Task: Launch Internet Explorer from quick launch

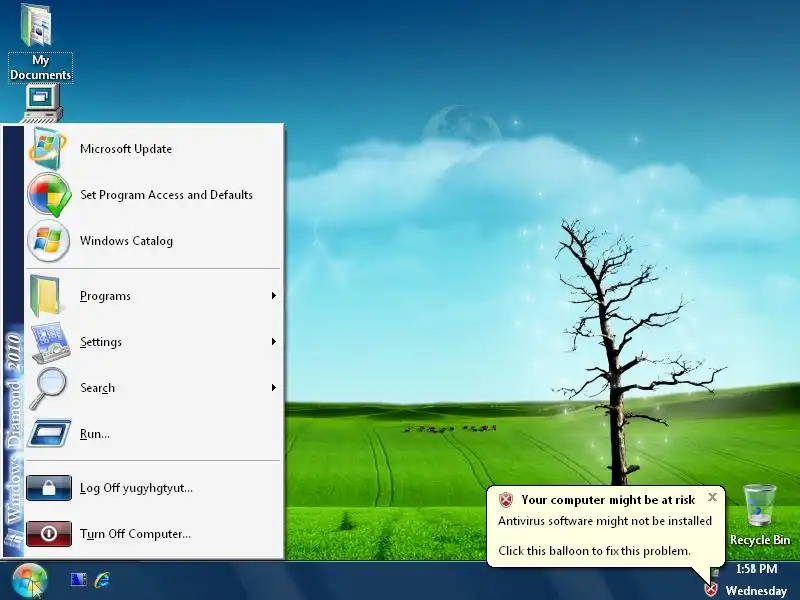Action: [103, 580]
